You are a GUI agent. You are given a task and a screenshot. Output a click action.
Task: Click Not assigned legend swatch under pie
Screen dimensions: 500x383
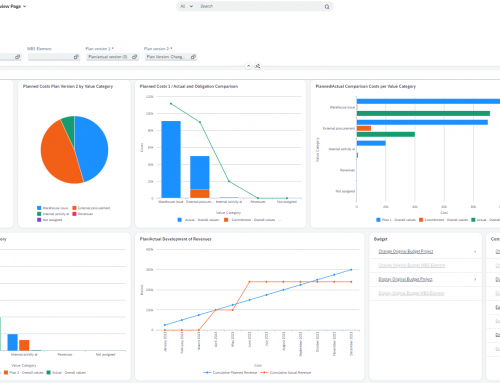pos(39,220)
